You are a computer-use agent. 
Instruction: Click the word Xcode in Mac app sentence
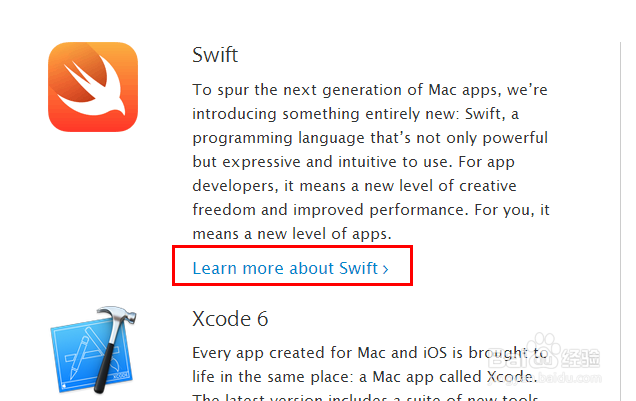click(509, 376)
